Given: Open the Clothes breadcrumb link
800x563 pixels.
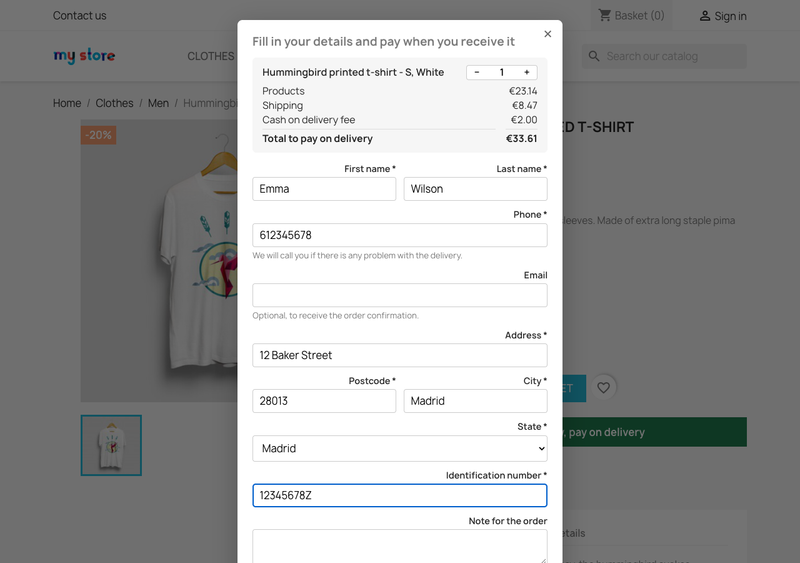Looking at the screenshot, I should coord(114,103).
